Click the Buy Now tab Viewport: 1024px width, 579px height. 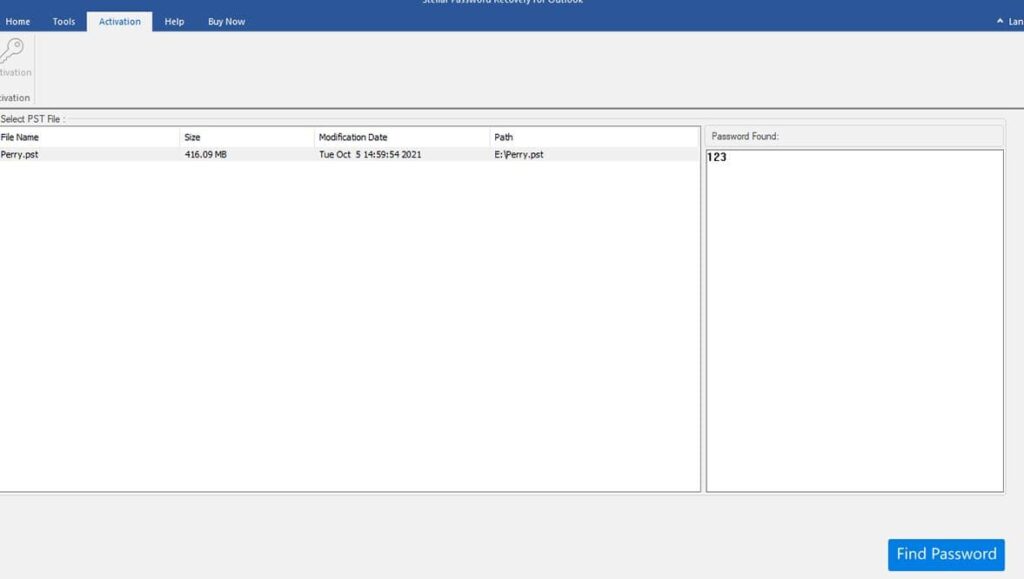pyautogui.click(x=225, y=21)
